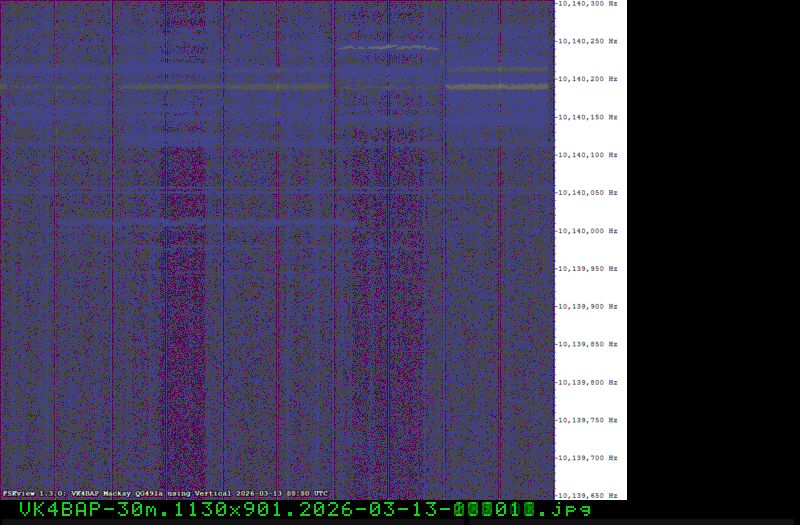Select the green VK4BAP-30m jpg filename
The width and height of the screenshot is (800, 525).
305,510
